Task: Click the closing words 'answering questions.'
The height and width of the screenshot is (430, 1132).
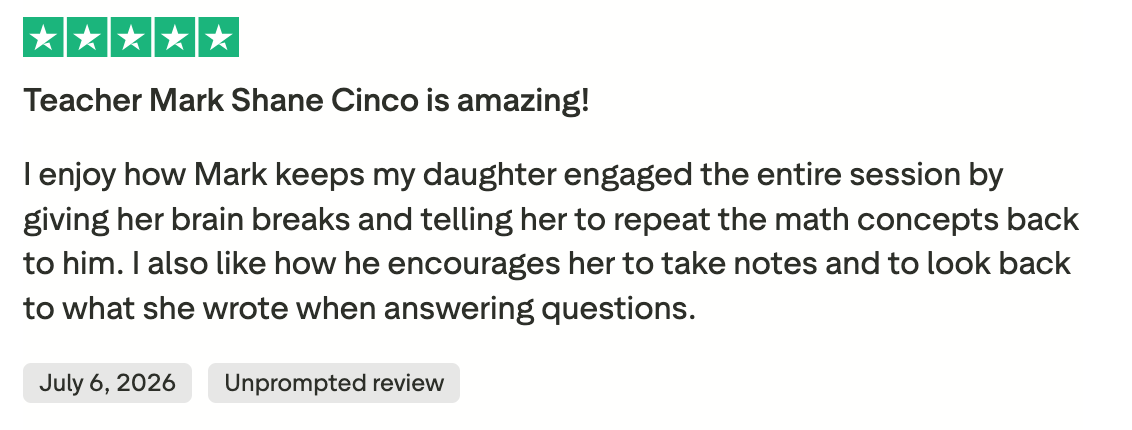Action: pyautogui.click(x=539, y=310)
